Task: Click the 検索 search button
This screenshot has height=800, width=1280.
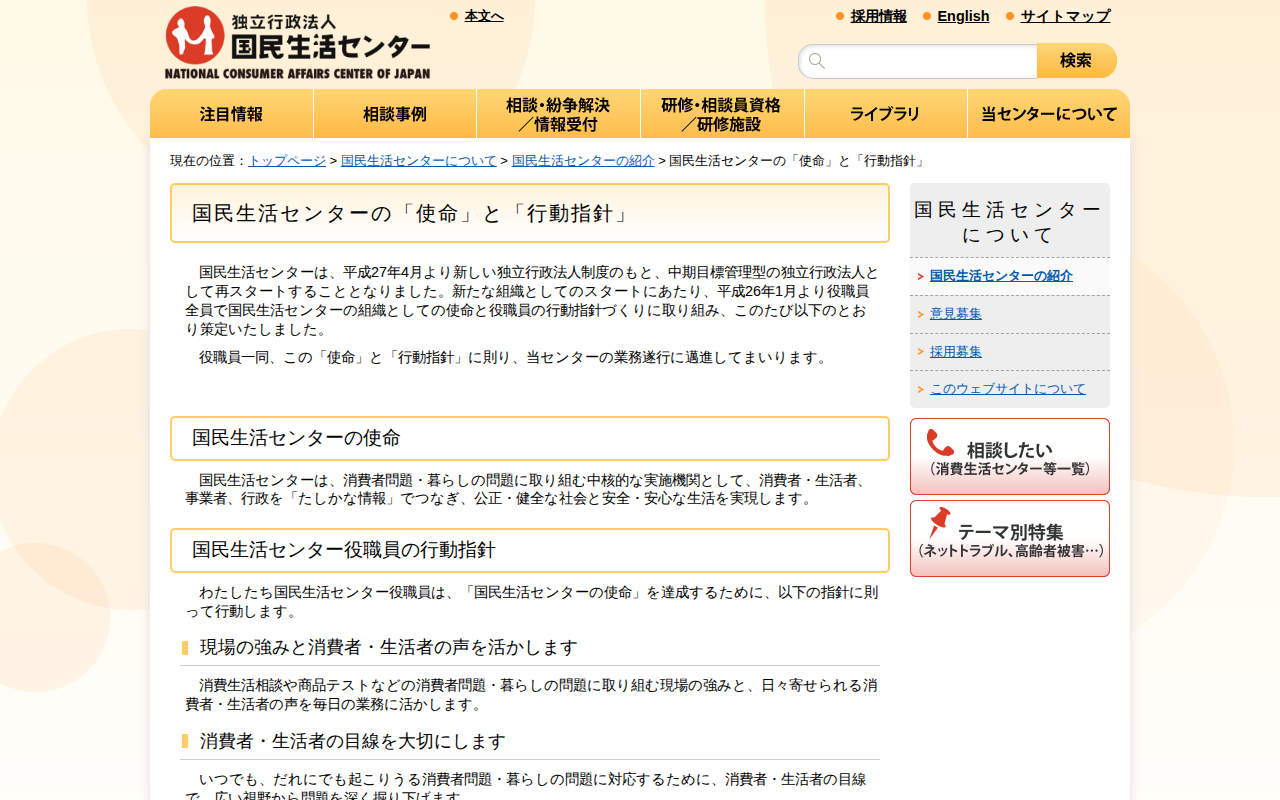Action: coord(1076,61)
